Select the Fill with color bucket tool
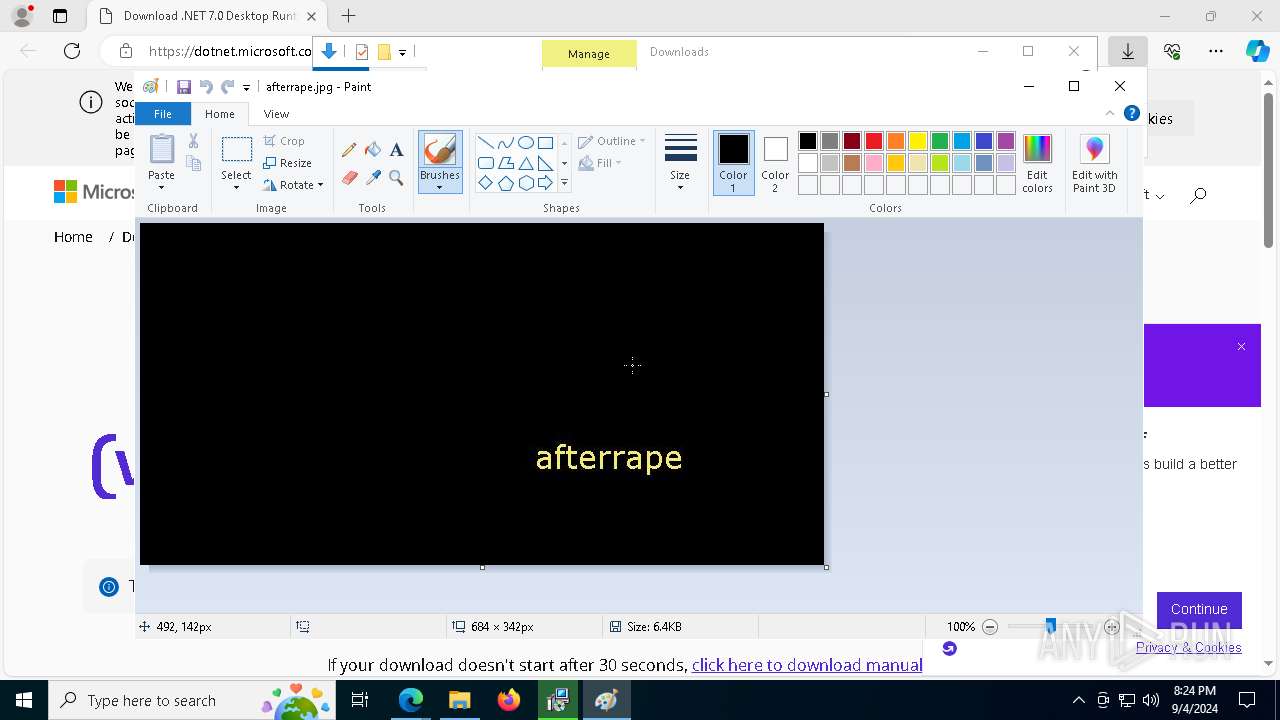This screenshot has width=1280, height=720. [373, 150]
